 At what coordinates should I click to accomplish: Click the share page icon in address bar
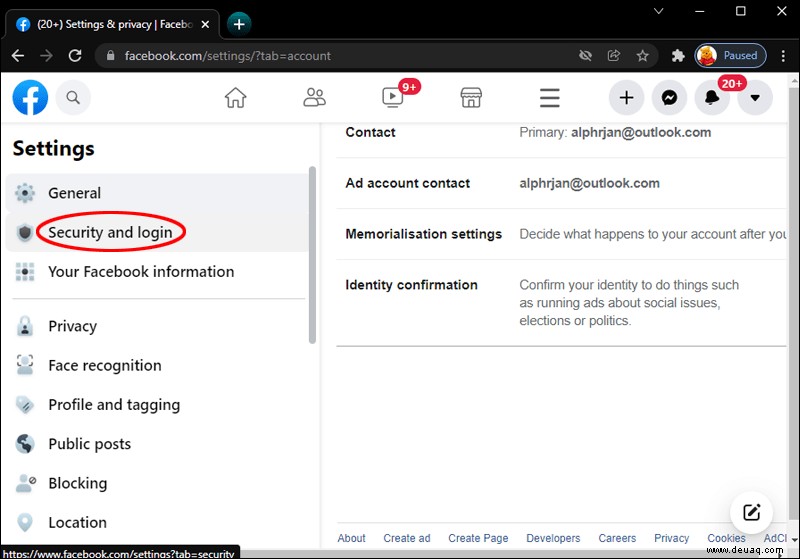(614, 56)
